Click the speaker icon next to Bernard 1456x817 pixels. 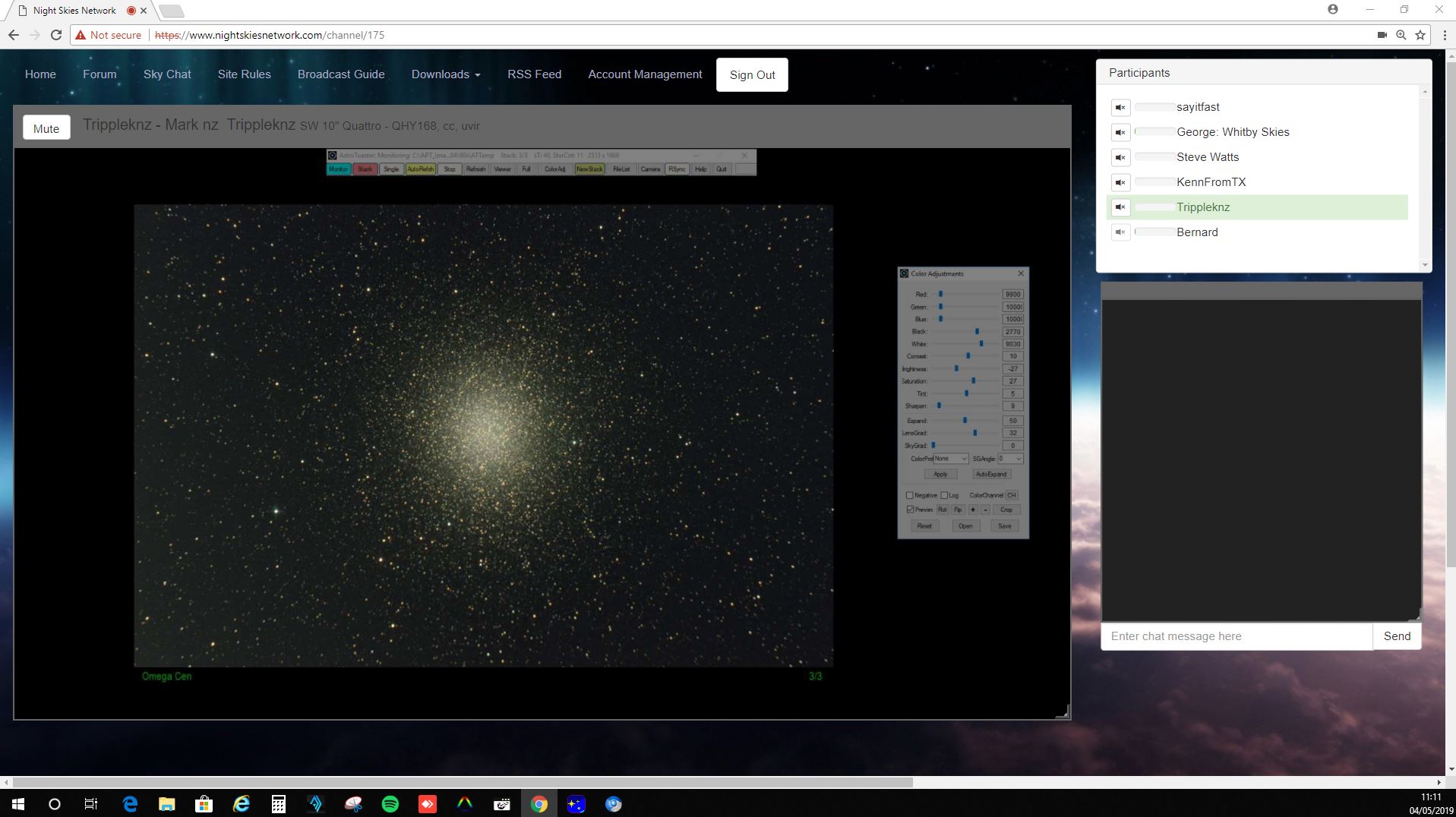pos(1120,232)
